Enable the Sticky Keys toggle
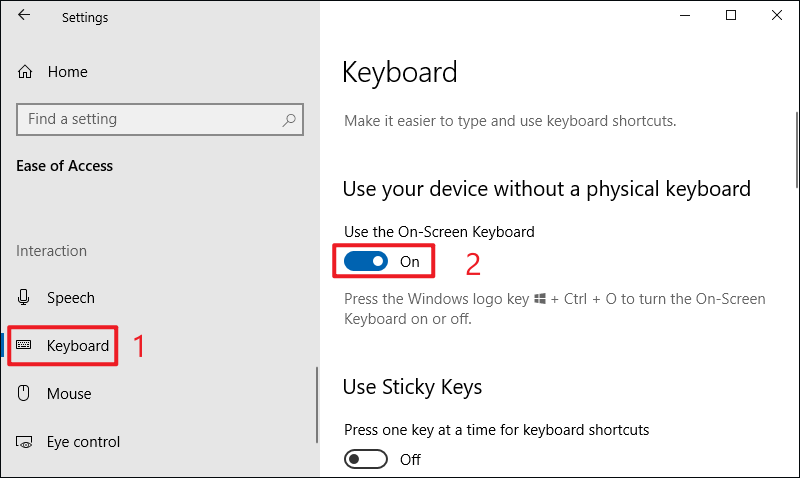Screen dimensions: 800x478 pyautogui.click(x=366, y=459)
